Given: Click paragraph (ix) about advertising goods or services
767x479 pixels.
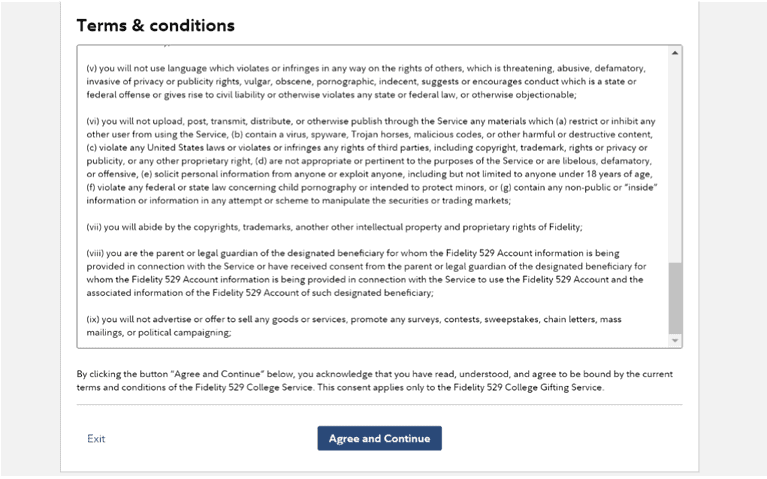Looking at the screenshot, I should coord(354,326).
